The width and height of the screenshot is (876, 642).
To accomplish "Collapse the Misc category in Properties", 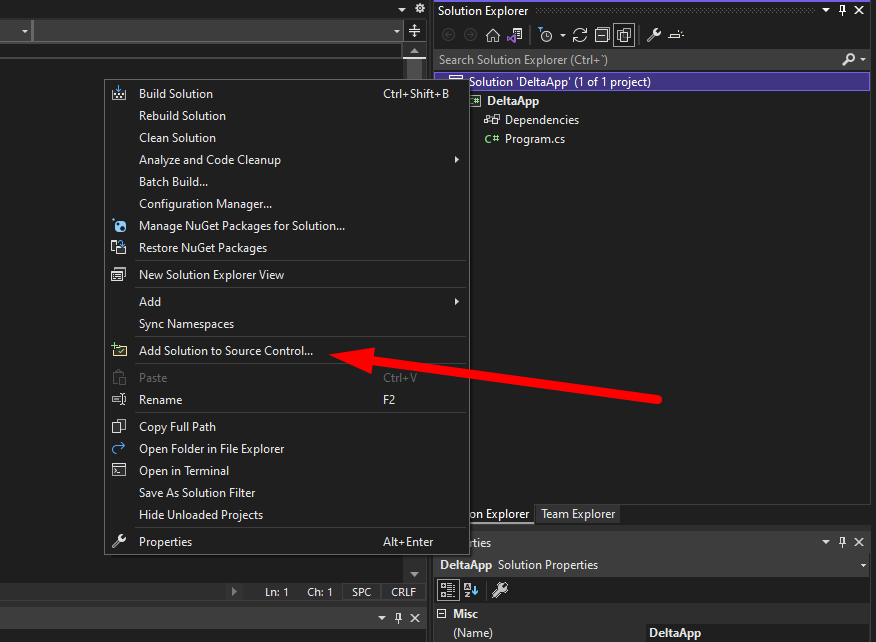I will 443,614.
